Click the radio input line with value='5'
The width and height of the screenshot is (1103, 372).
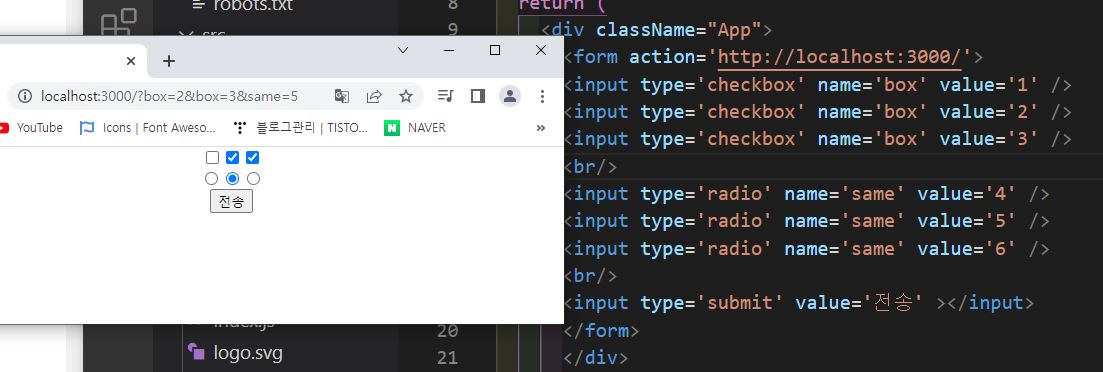806,221
